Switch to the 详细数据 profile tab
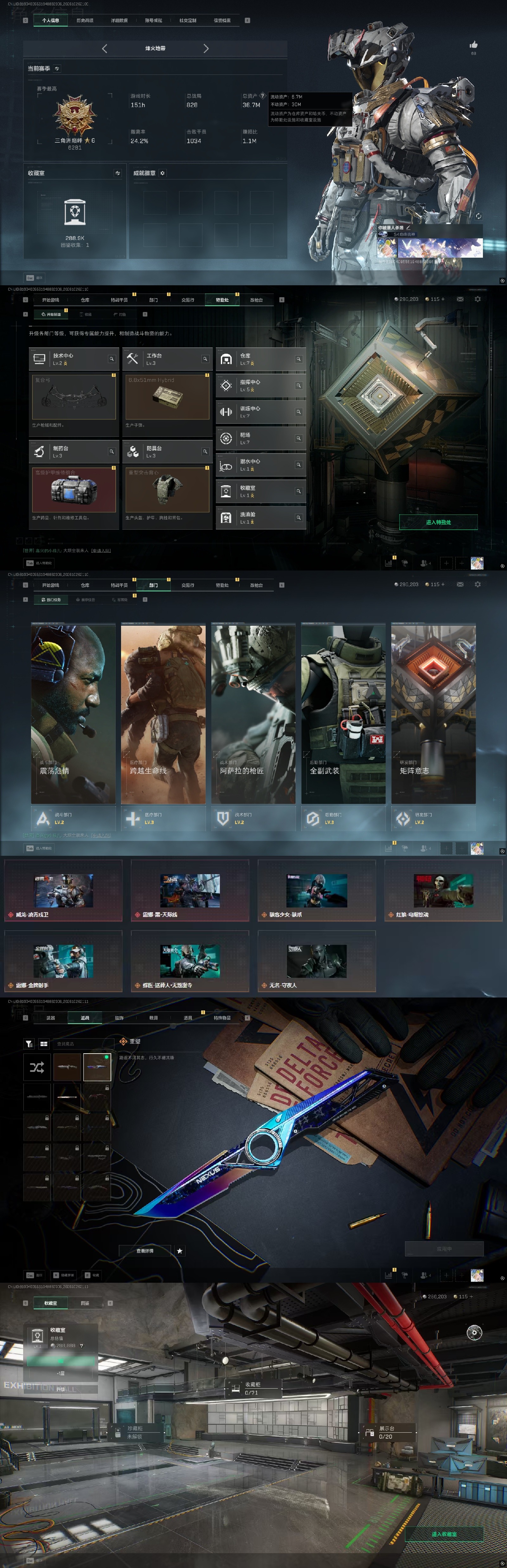The height and width of the screenshot is (1568, 507). point(119,20)
